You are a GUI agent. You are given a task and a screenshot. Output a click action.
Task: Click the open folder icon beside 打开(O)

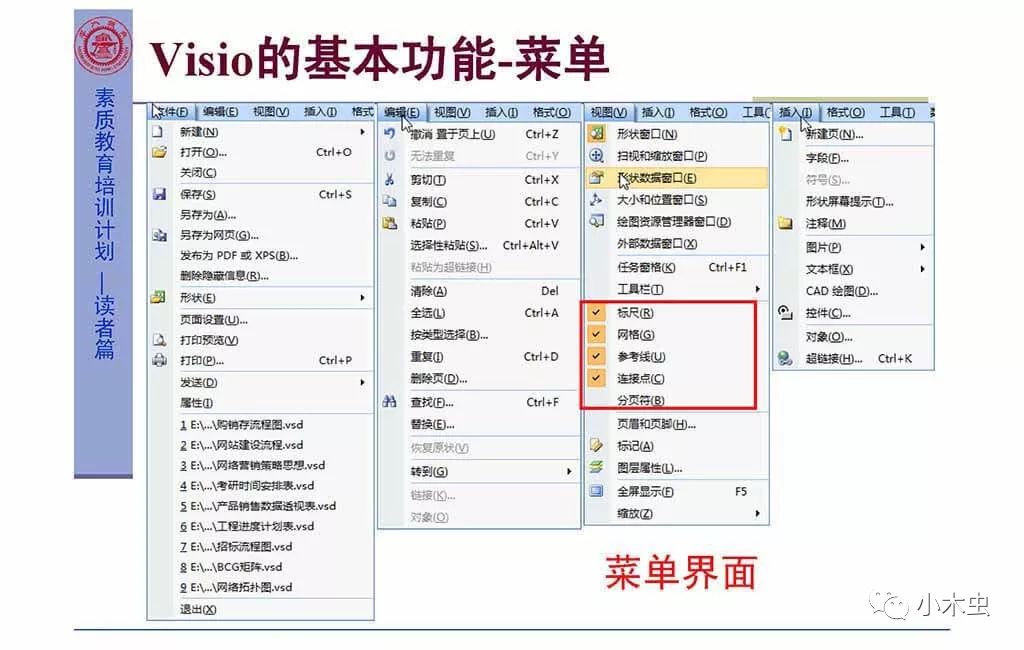pos(159,152)
